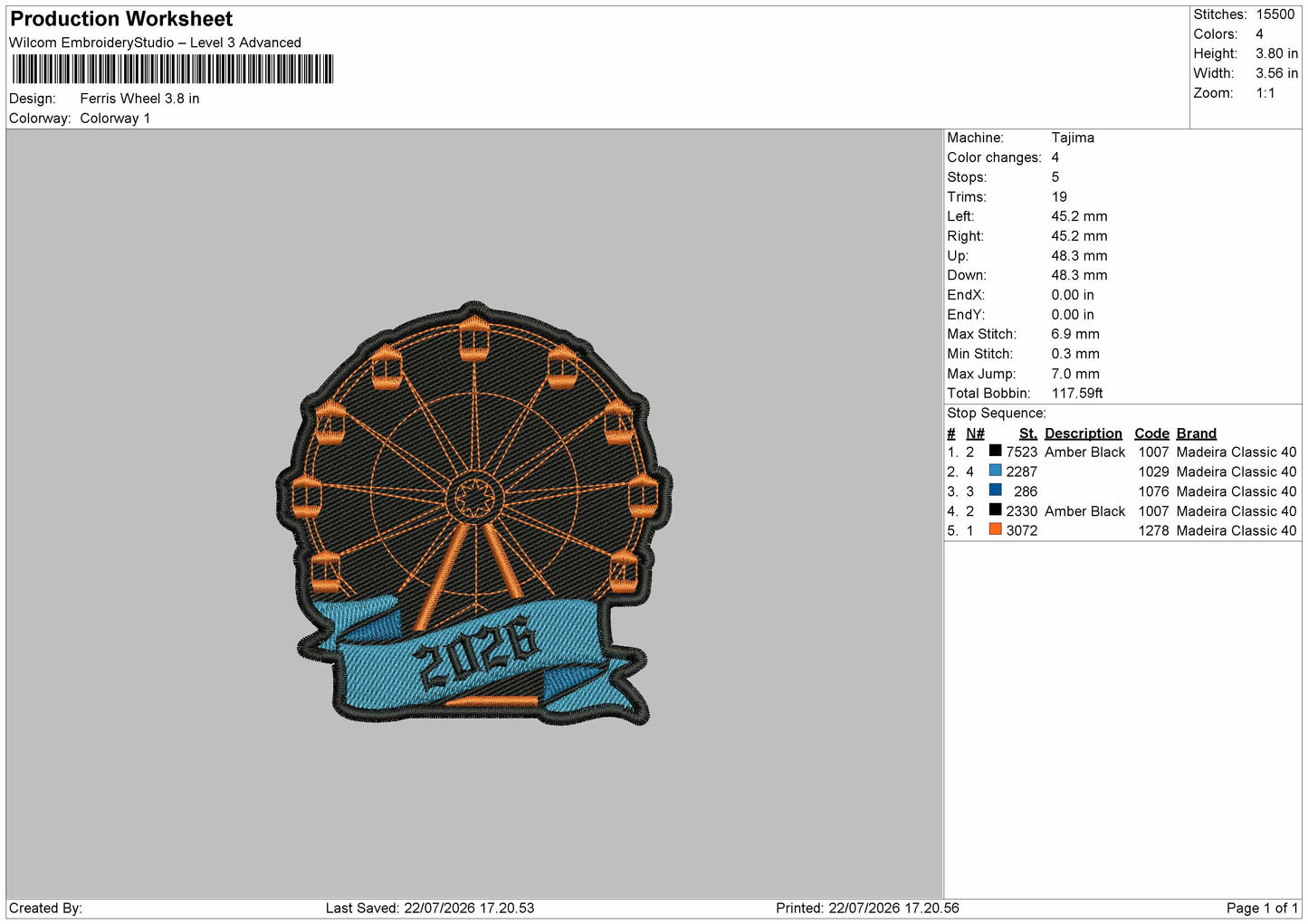The height and width of the screenshot is (924, 1308).
Task: Select stitch count '3072' in stop 5
Action: (1022, 531)
